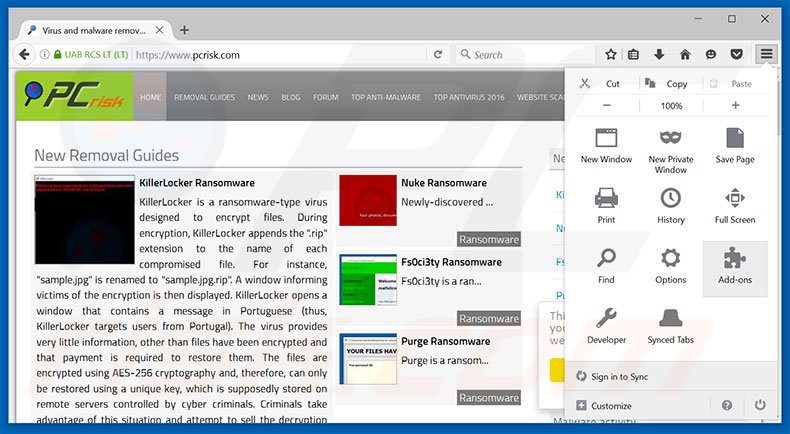Open the HOME nav item
This screenshot has width=790, height=434.
pyautogui.click(x=151, y=97)
